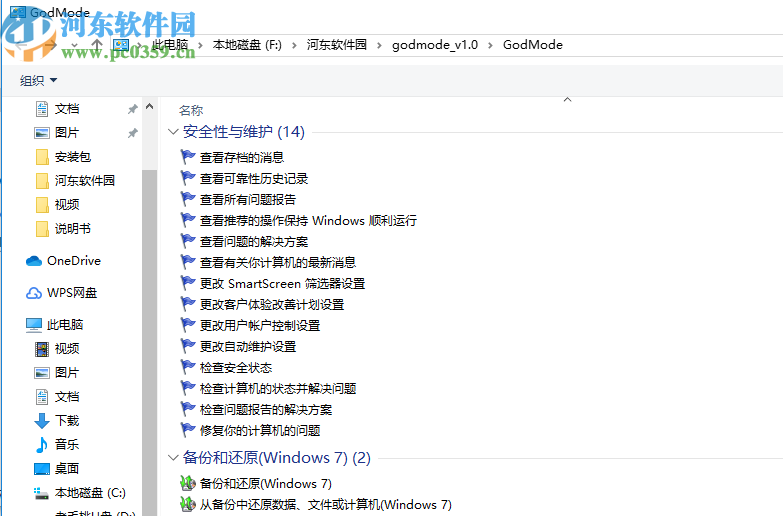The height and width of the screenshot is (516, 783).
Task: Collapse the 安全性与维护 (14) group
Action: tap(173, 132)
